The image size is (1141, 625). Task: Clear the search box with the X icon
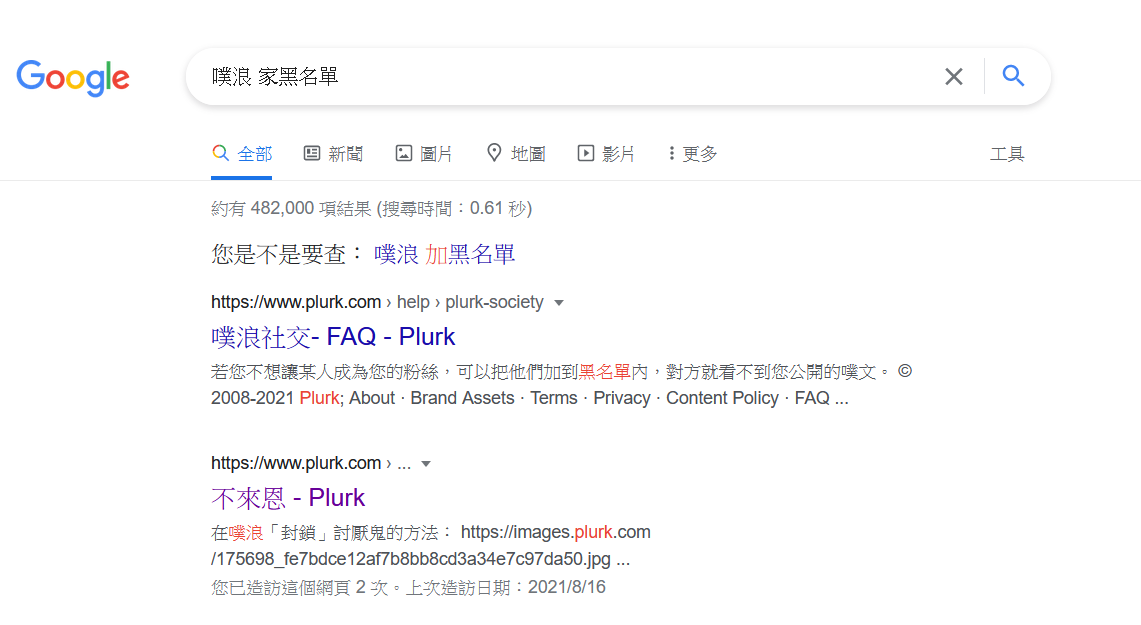(953, 76)
